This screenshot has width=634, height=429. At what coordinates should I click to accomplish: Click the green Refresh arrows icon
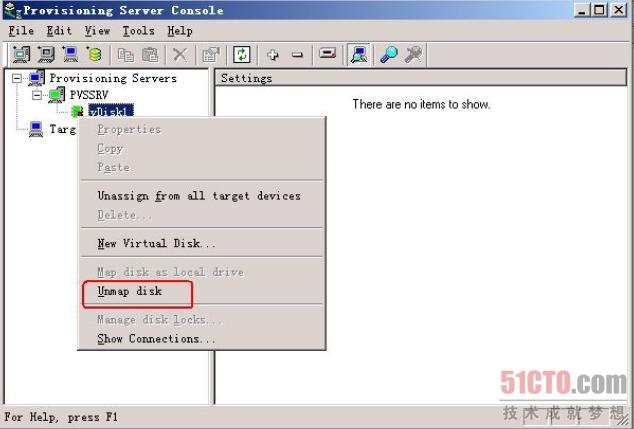point(242,55)
